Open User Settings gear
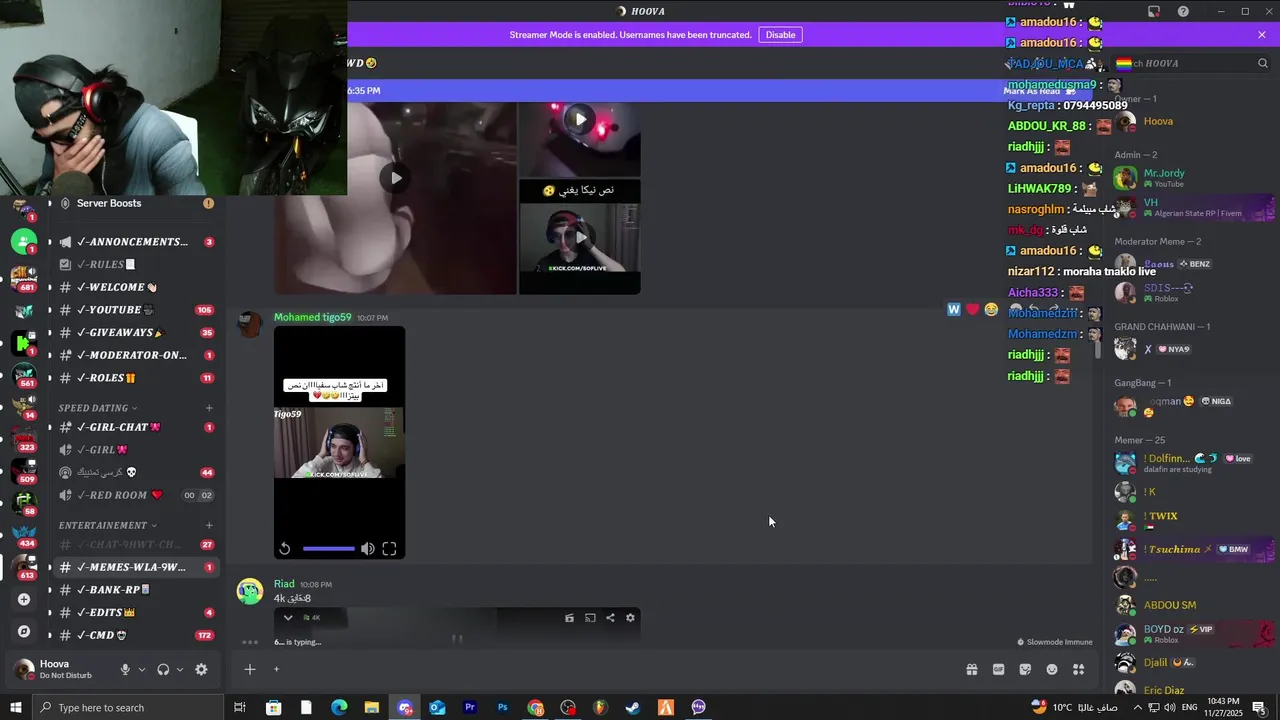1280x720 pixels. pos(201,670)
